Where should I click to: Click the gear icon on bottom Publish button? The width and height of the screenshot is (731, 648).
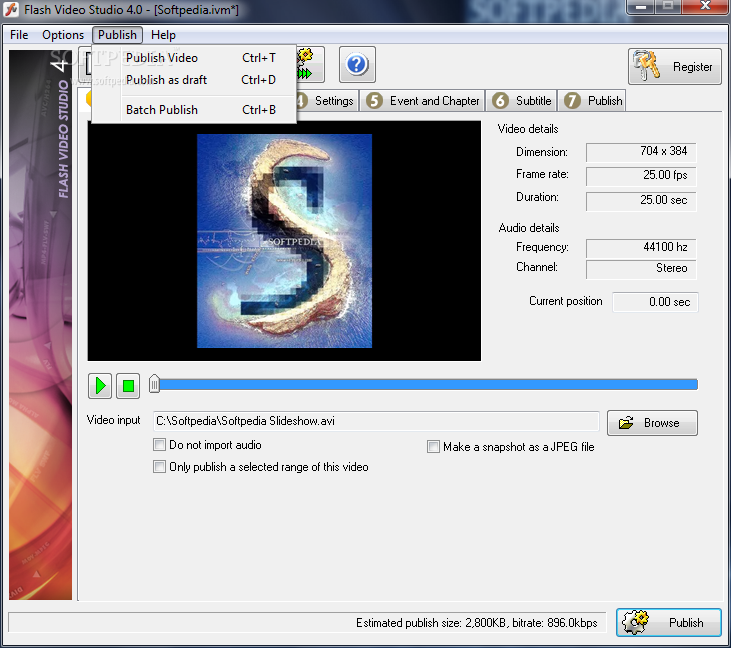pyautogui.click(x=635, y=622)
